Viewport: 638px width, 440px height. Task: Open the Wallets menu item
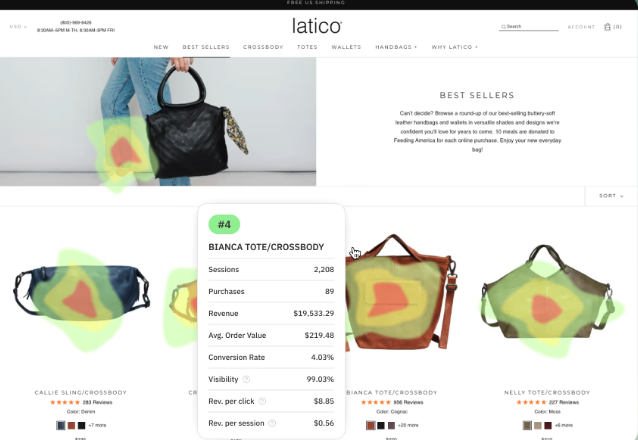click(x=346, y=47)
